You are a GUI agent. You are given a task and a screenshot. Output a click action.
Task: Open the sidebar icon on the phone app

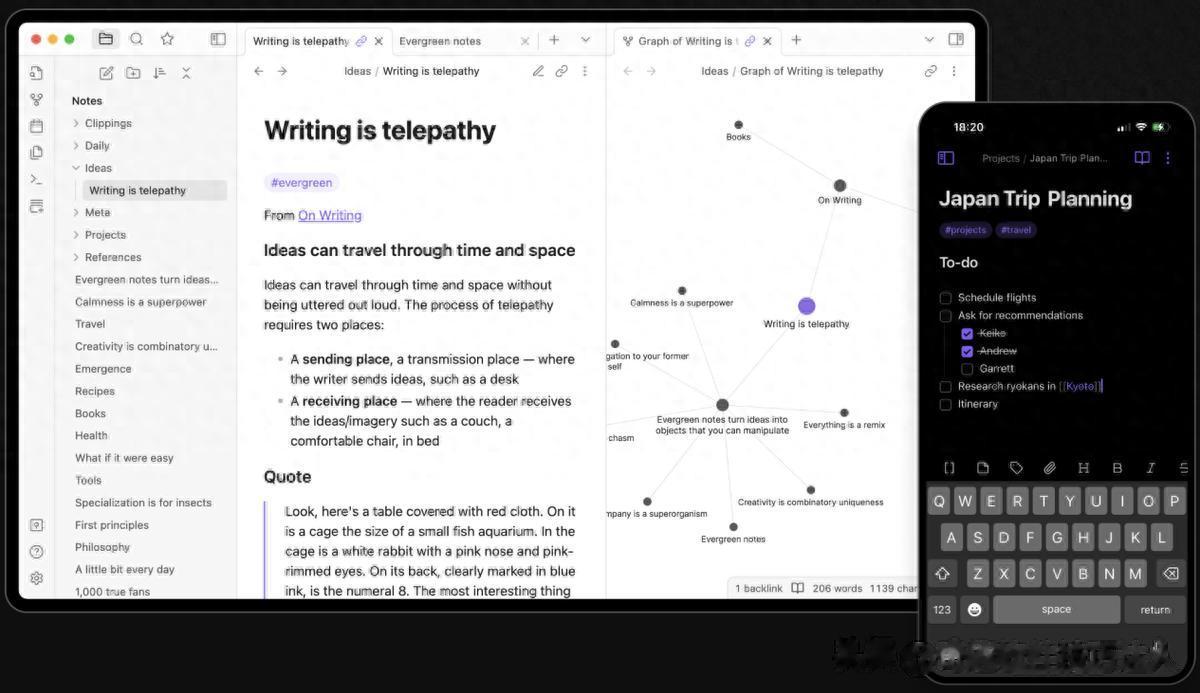point(946,158)
